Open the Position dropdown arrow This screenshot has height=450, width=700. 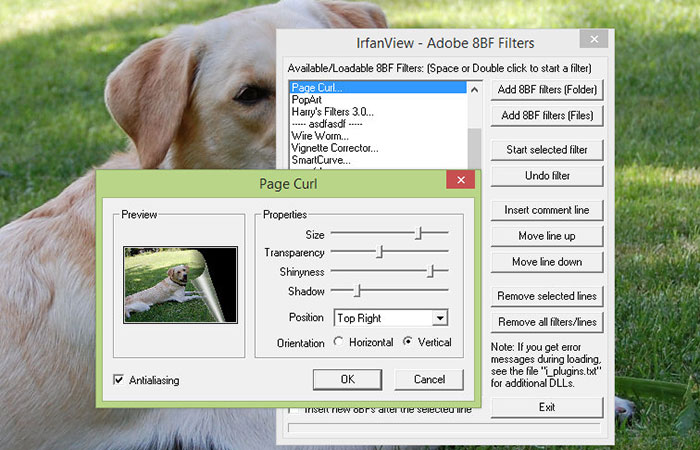pyautogui.click(x=440, y=318)
